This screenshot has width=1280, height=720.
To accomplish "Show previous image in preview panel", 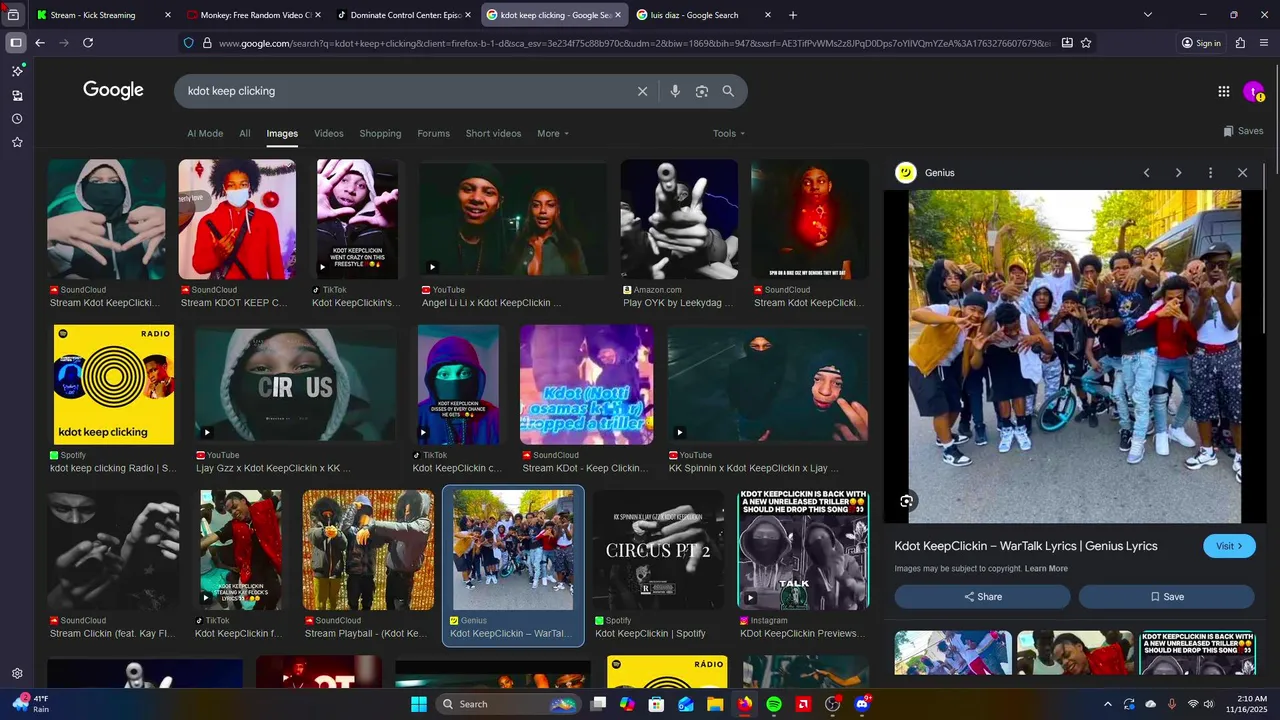I will (1147, 173).
